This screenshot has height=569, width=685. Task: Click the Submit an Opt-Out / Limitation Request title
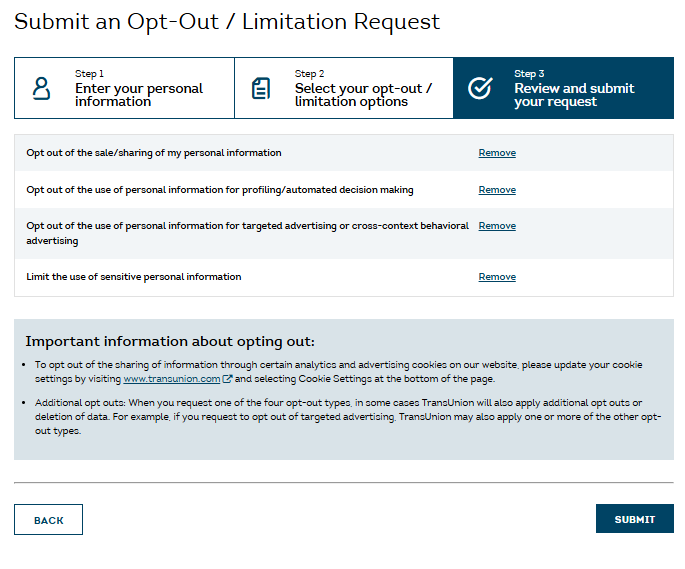pos(227,22)
